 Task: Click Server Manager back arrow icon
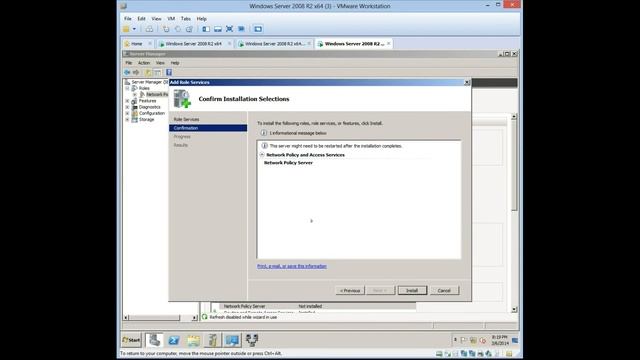point(127,72)
